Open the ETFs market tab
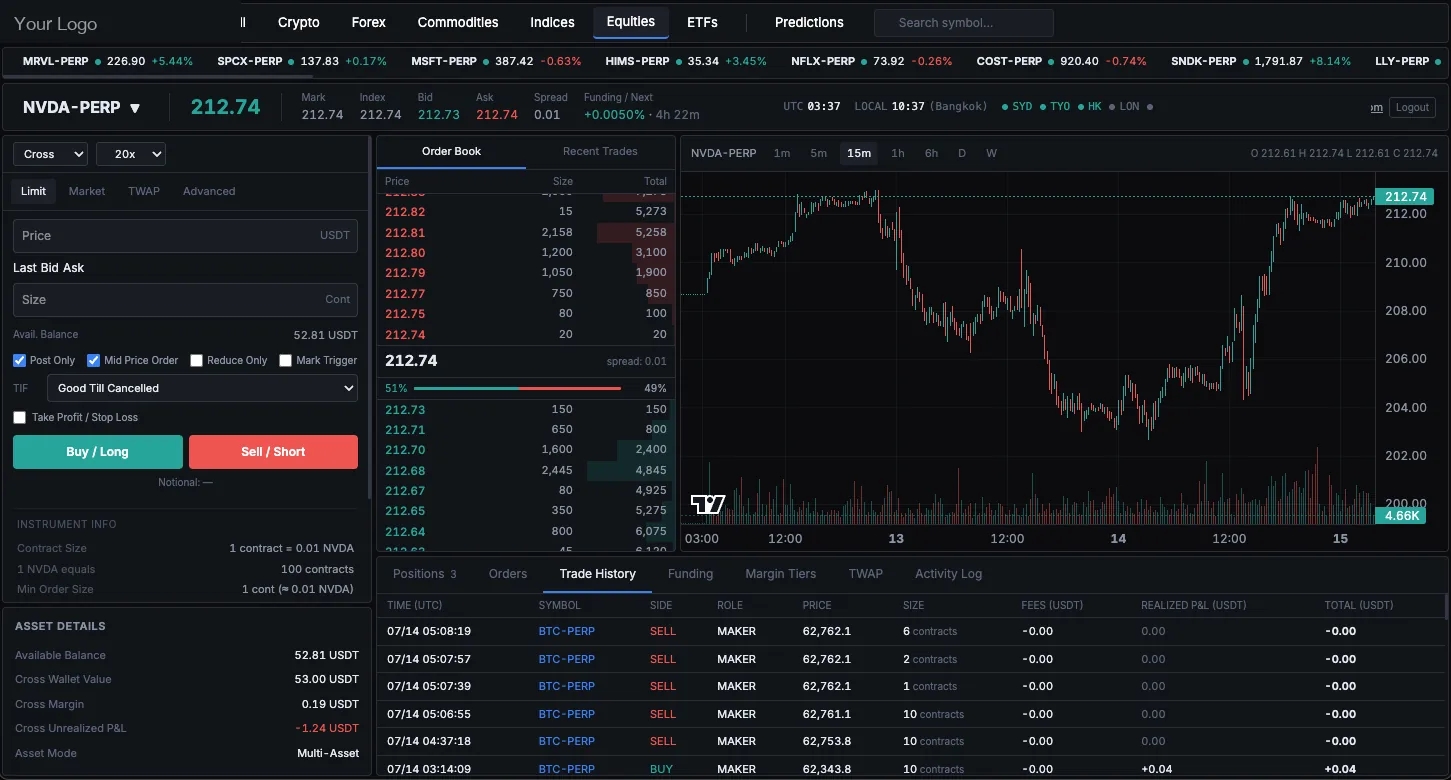 [702, 22]
